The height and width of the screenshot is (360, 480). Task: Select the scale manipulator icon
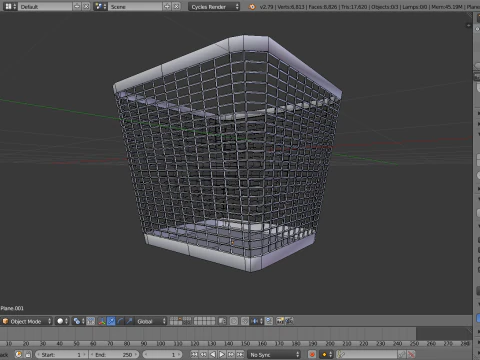pyautogui.click(x=129, y=321)
